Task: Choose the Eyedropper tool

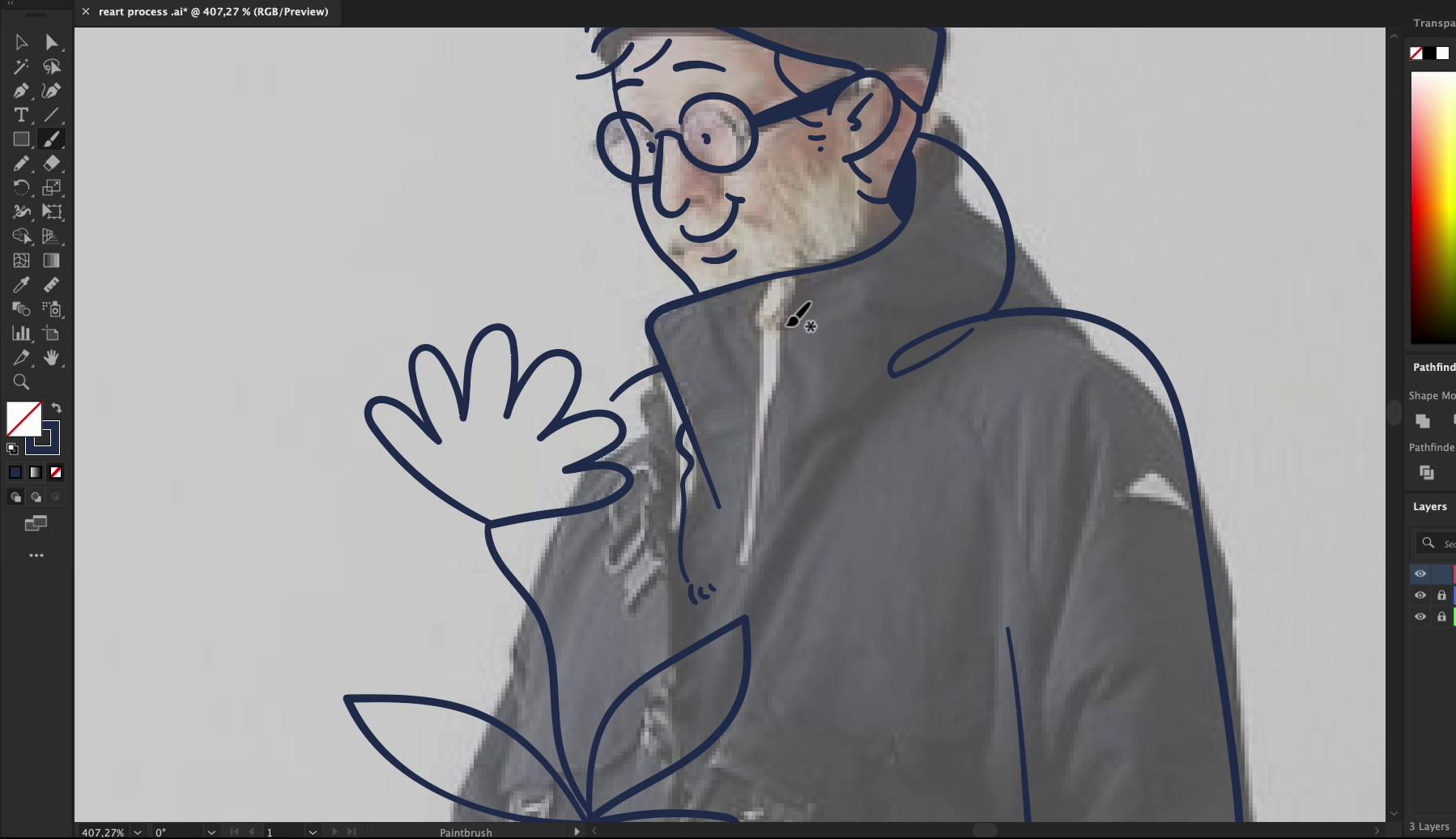Action: click(21, 285)
